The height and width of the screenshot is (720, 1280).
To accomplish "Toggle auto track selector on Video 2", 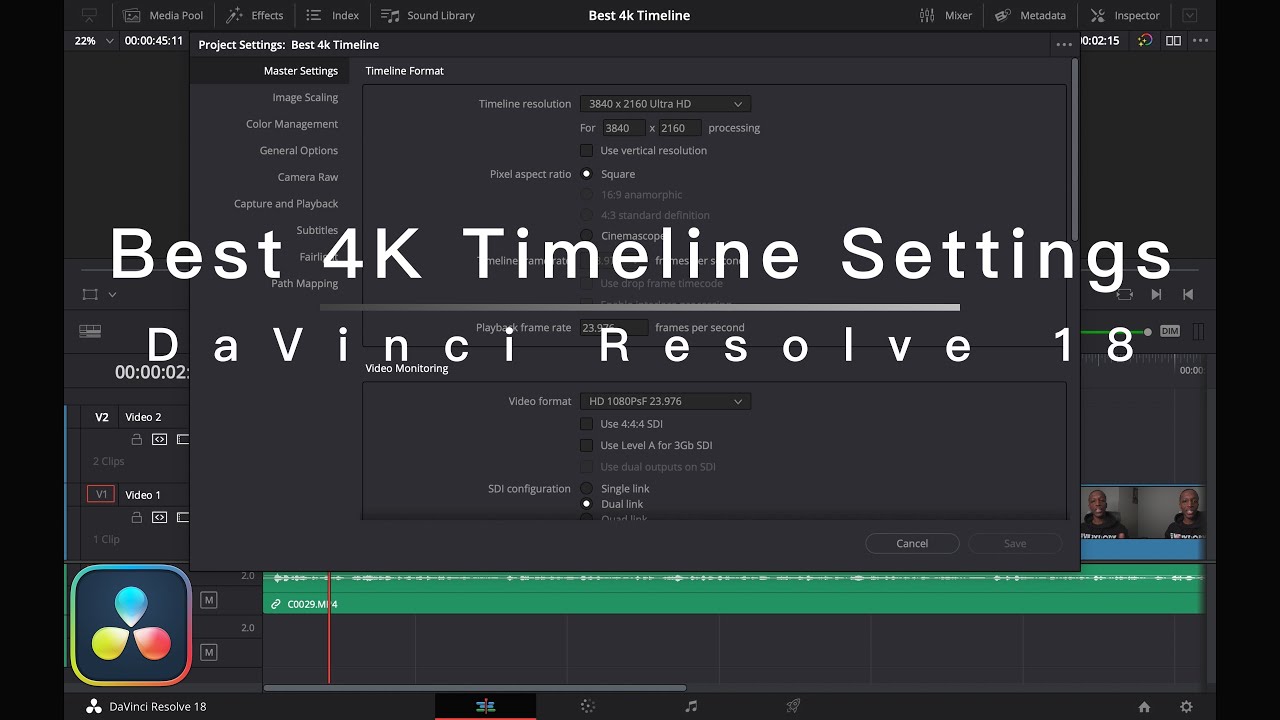I will click(x=159, y=439).
